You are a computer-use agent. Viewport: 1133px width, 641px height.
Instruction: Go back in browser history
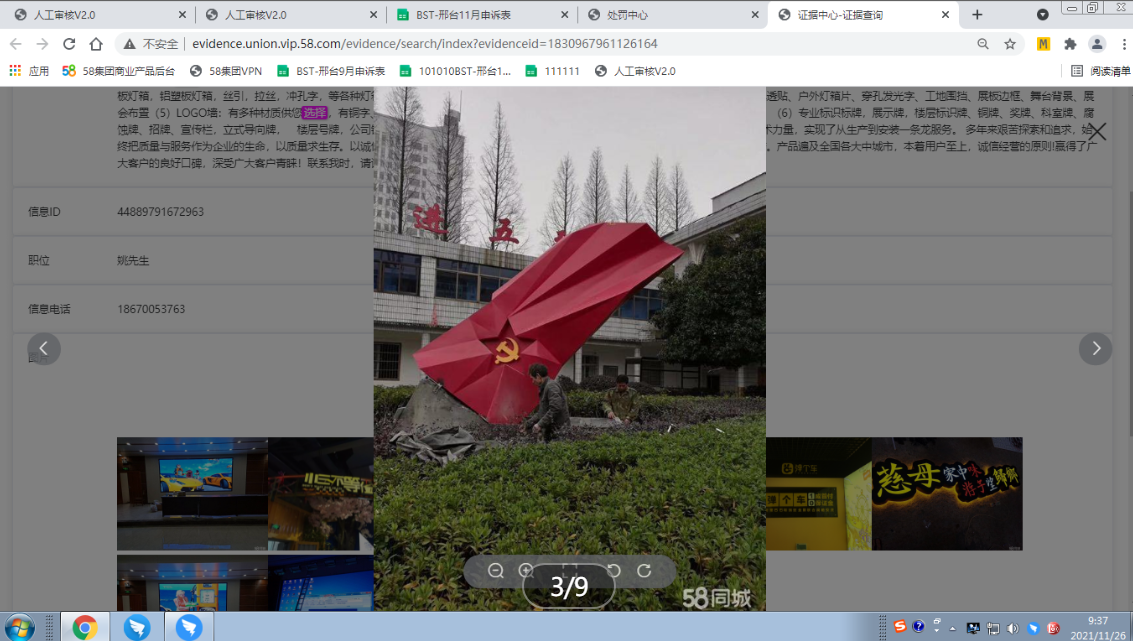pyautogui.click(x=16, y=44)
